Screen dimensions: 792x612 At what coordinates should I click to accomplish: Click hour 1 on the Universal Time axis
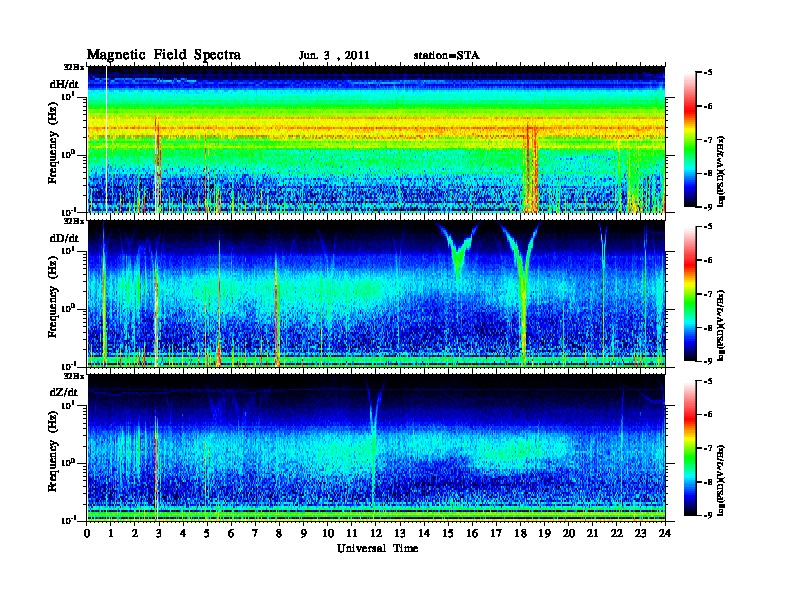click(111, 533)
